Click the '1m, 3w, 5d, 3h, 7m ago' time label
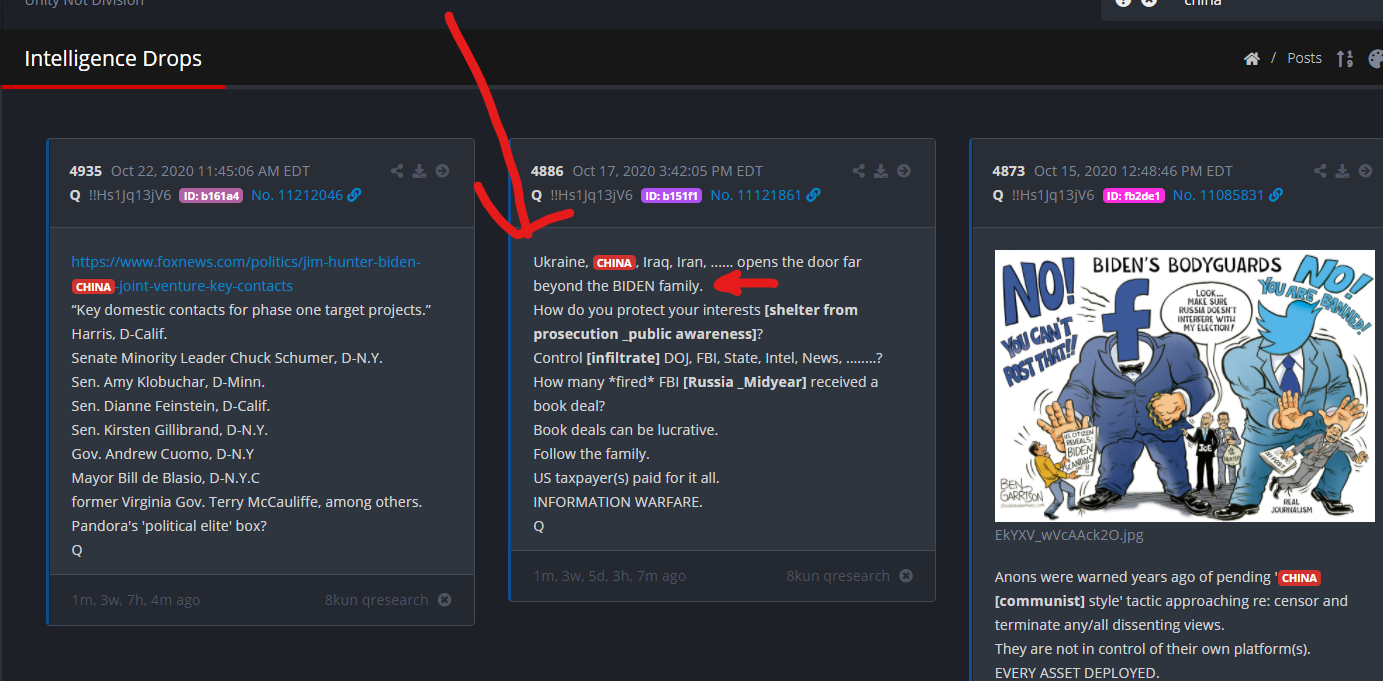This screenshot has width=1383, height=681. coord(610,576)
